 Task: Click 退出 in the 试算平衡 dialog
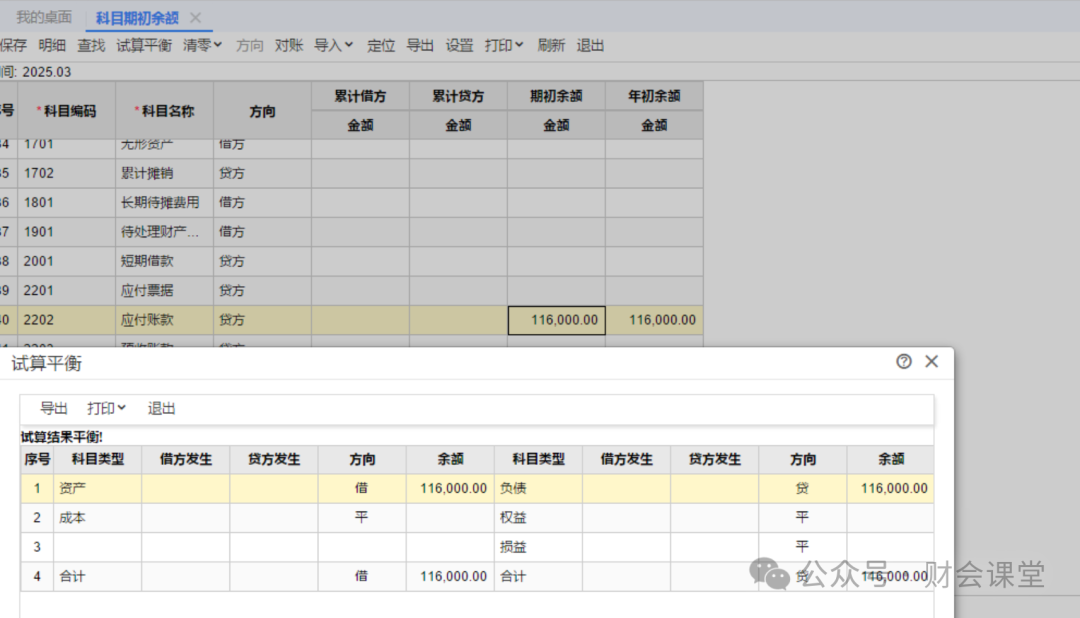point(162,408)
